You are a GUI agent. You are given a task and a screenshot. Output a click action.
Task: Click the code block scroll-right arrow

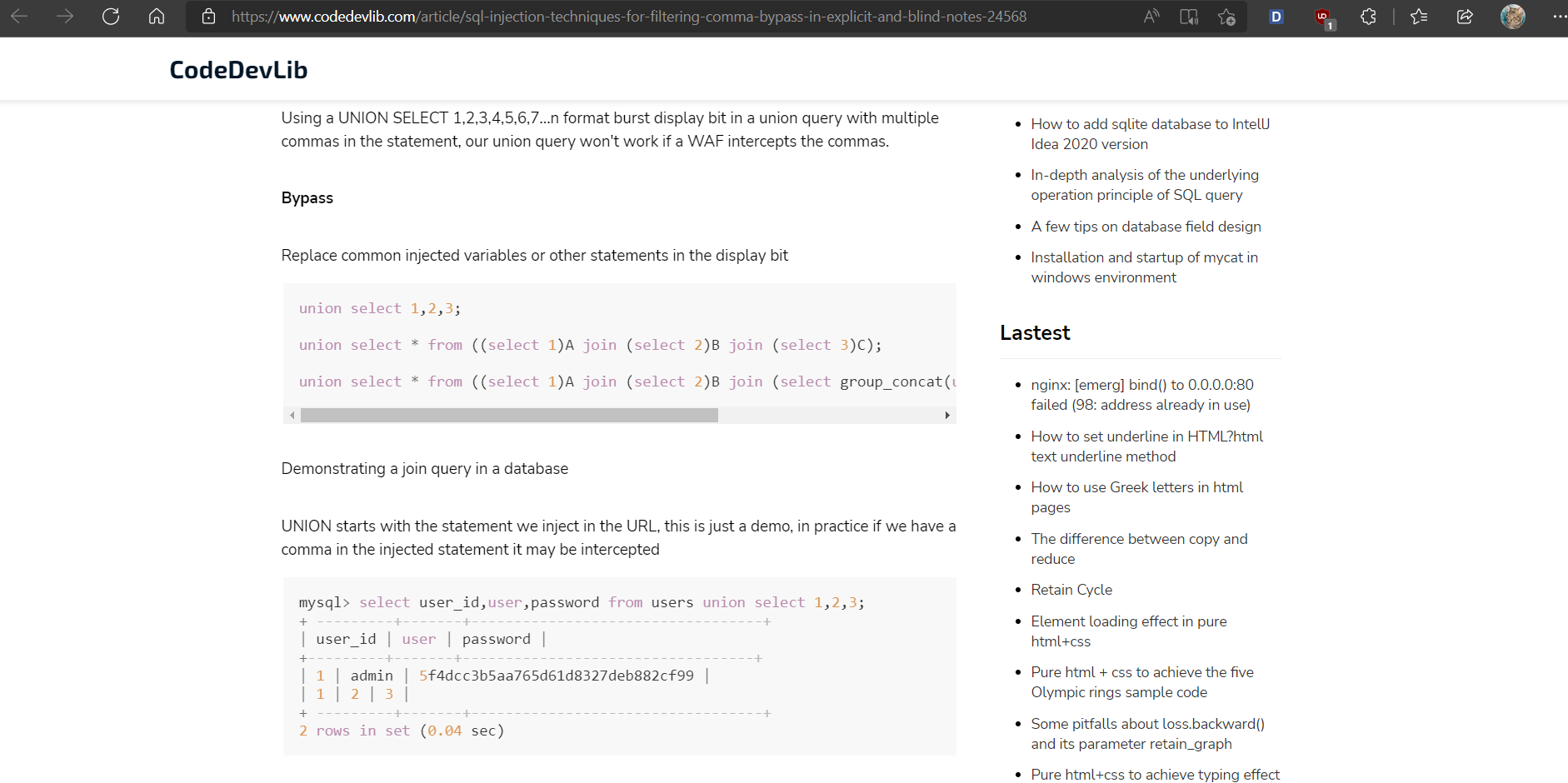(947, 415)
